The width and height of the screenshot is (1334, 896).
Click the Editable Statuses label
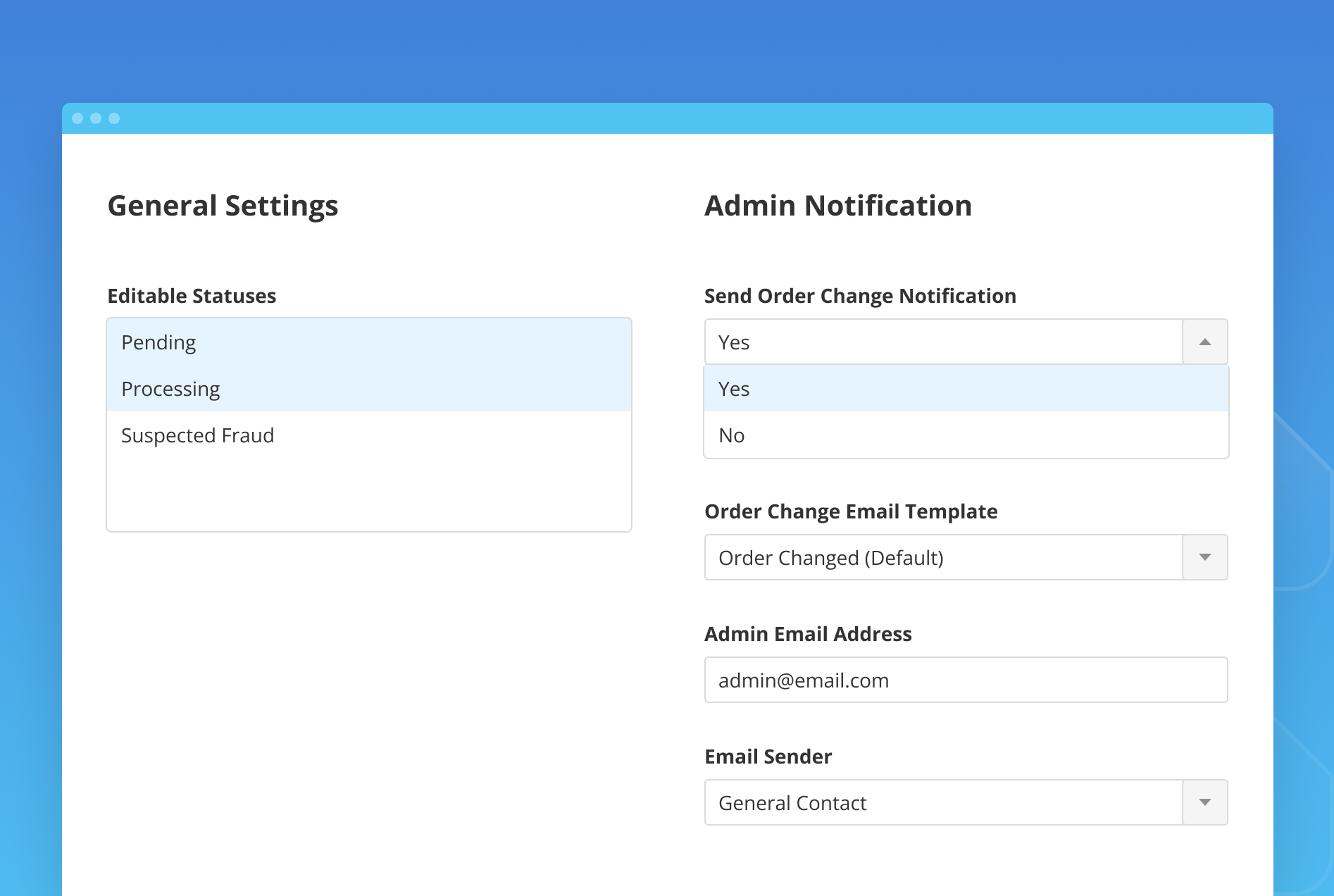pyautogui.click(x=191, y=296)
